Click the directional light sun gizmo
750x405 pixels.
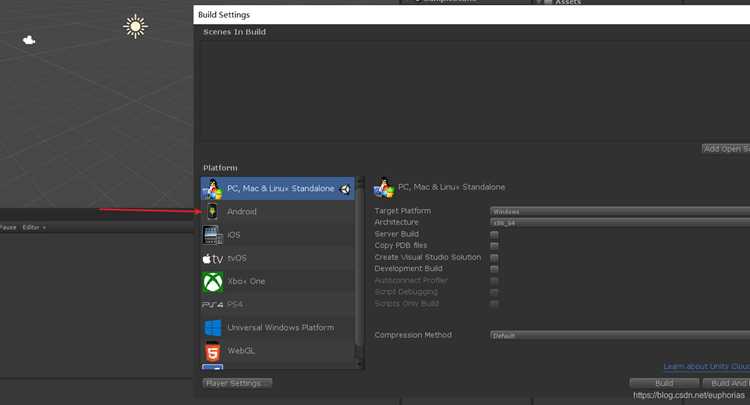pos(135,26)
